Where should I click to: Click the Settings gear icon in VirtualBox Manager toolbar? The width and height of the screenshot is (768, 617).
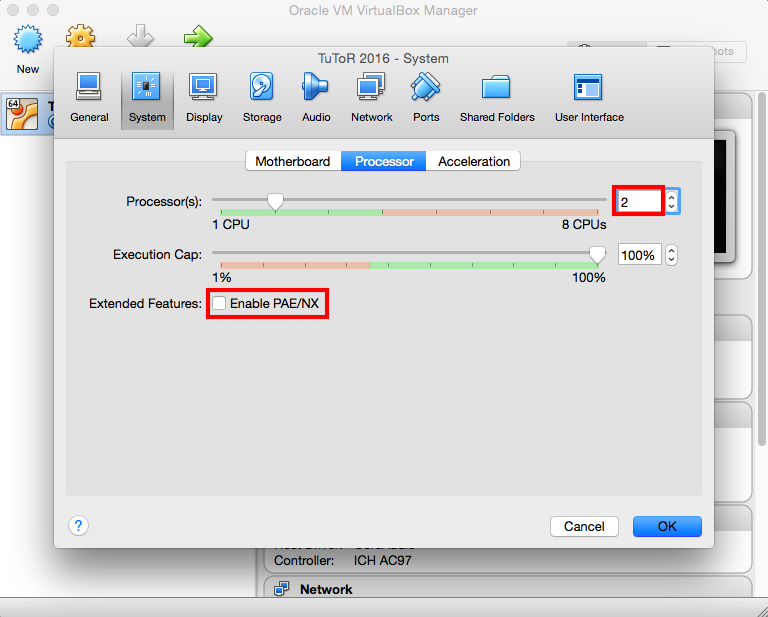80,36
